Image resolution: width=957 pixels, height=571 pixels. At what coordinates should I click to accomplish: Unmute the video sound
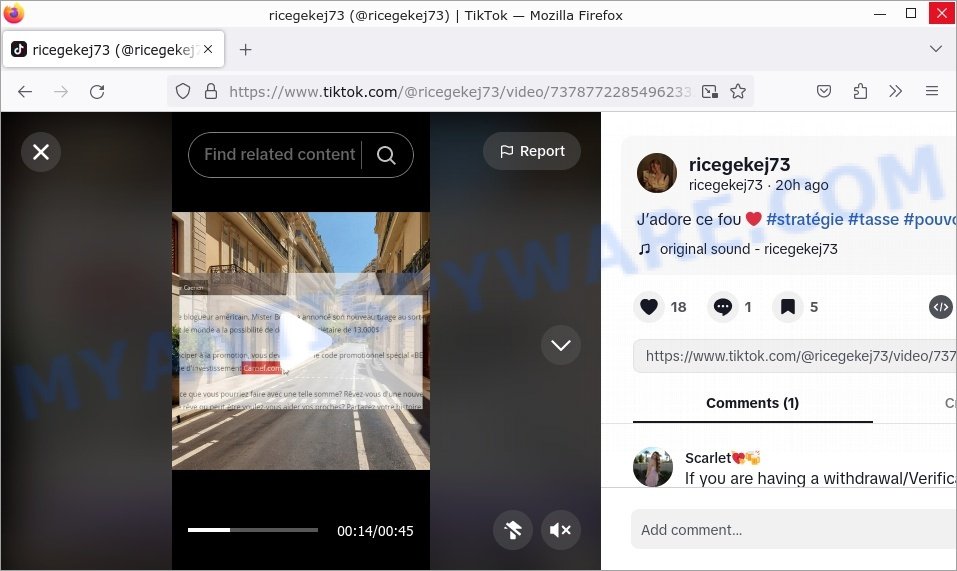(x=560, y=530)
